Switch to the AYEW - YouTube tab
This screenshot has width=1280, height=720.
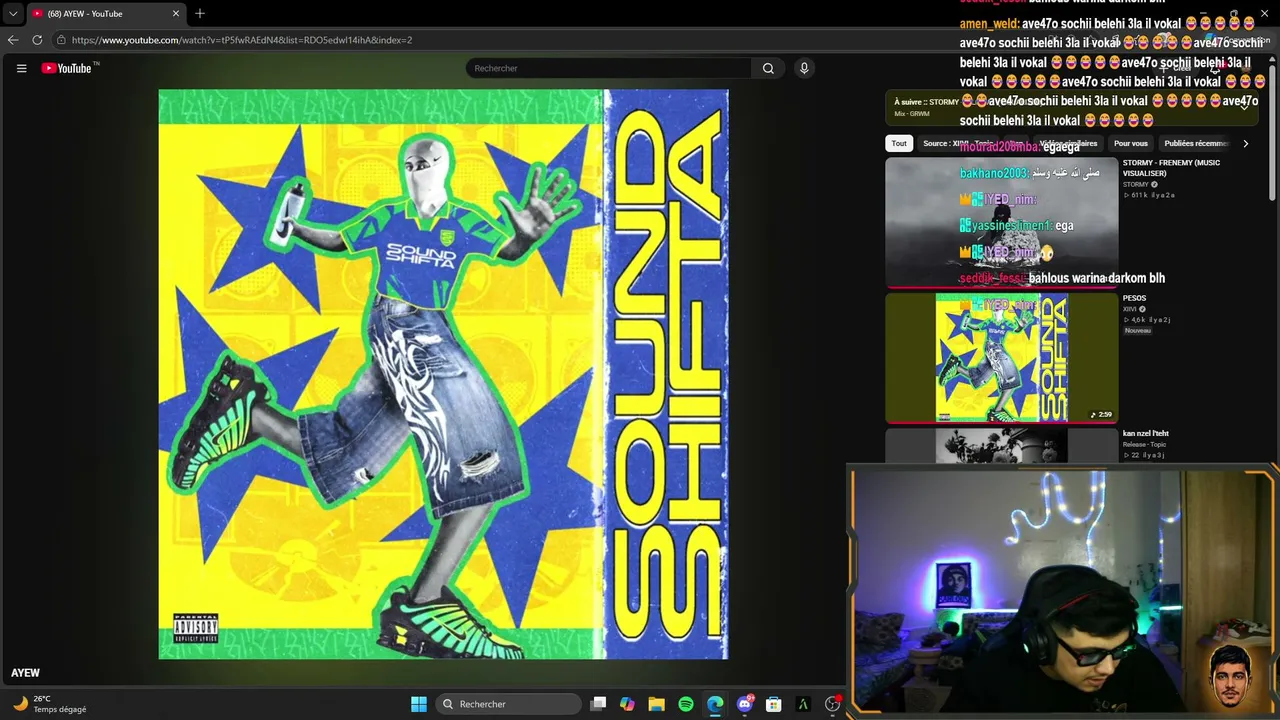105,14
